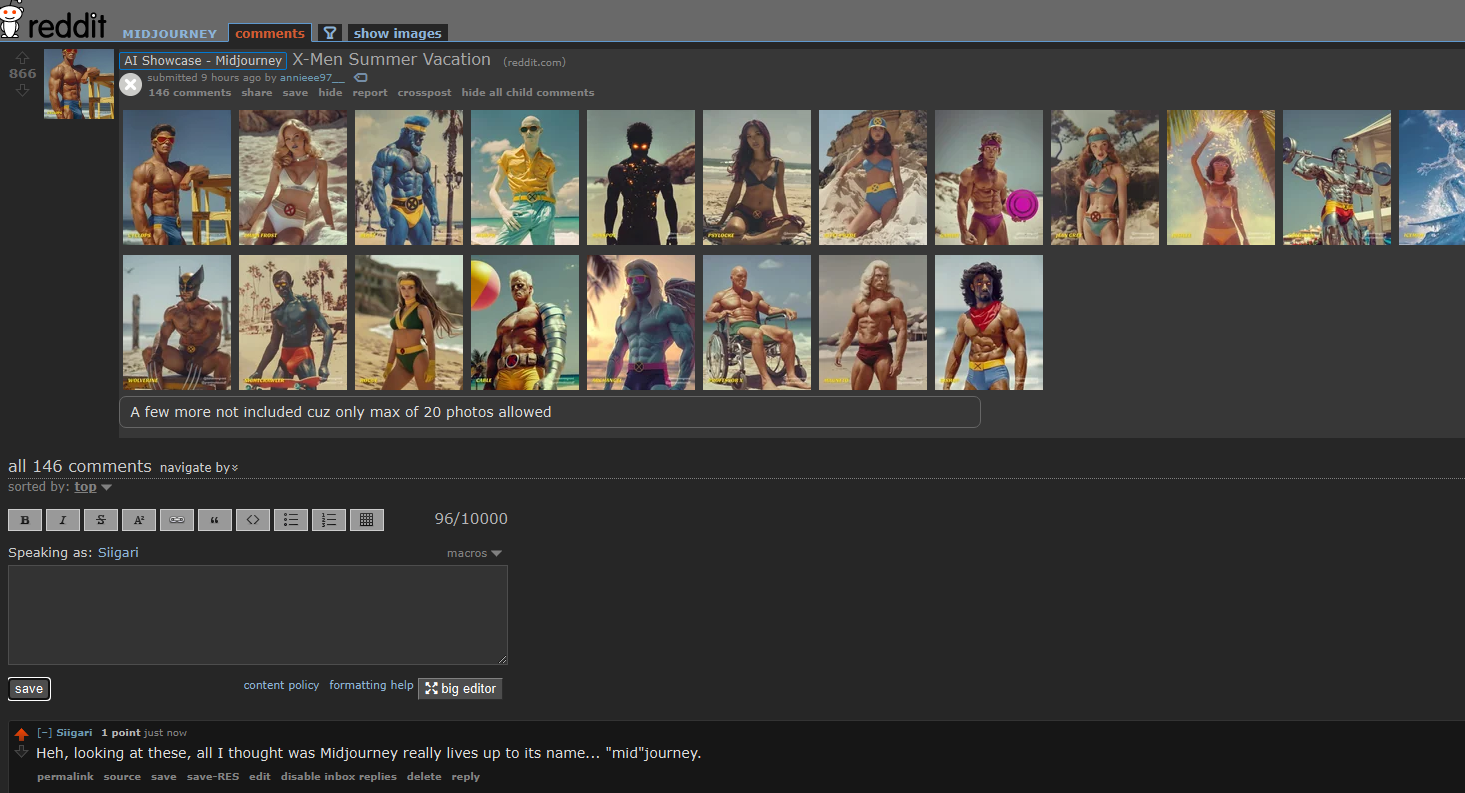Open the Wolverine beach image thumbnail
The height and width of the screenshot is (793, 1465).
(x=177, y=322)
